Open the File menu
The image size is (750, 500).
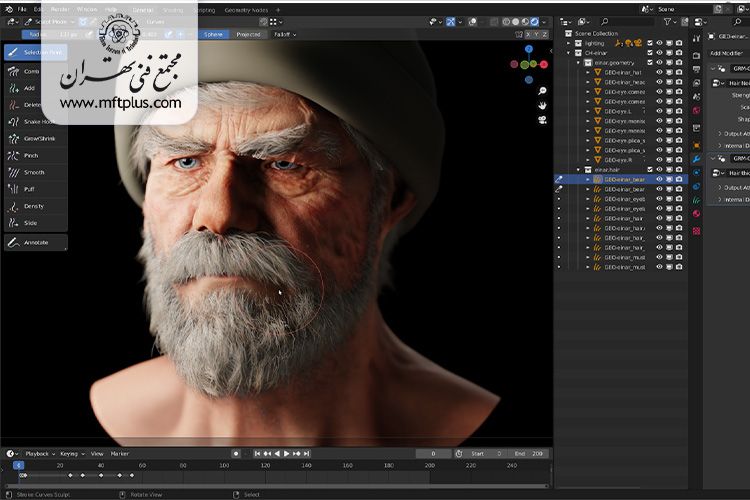click(22, 9)
